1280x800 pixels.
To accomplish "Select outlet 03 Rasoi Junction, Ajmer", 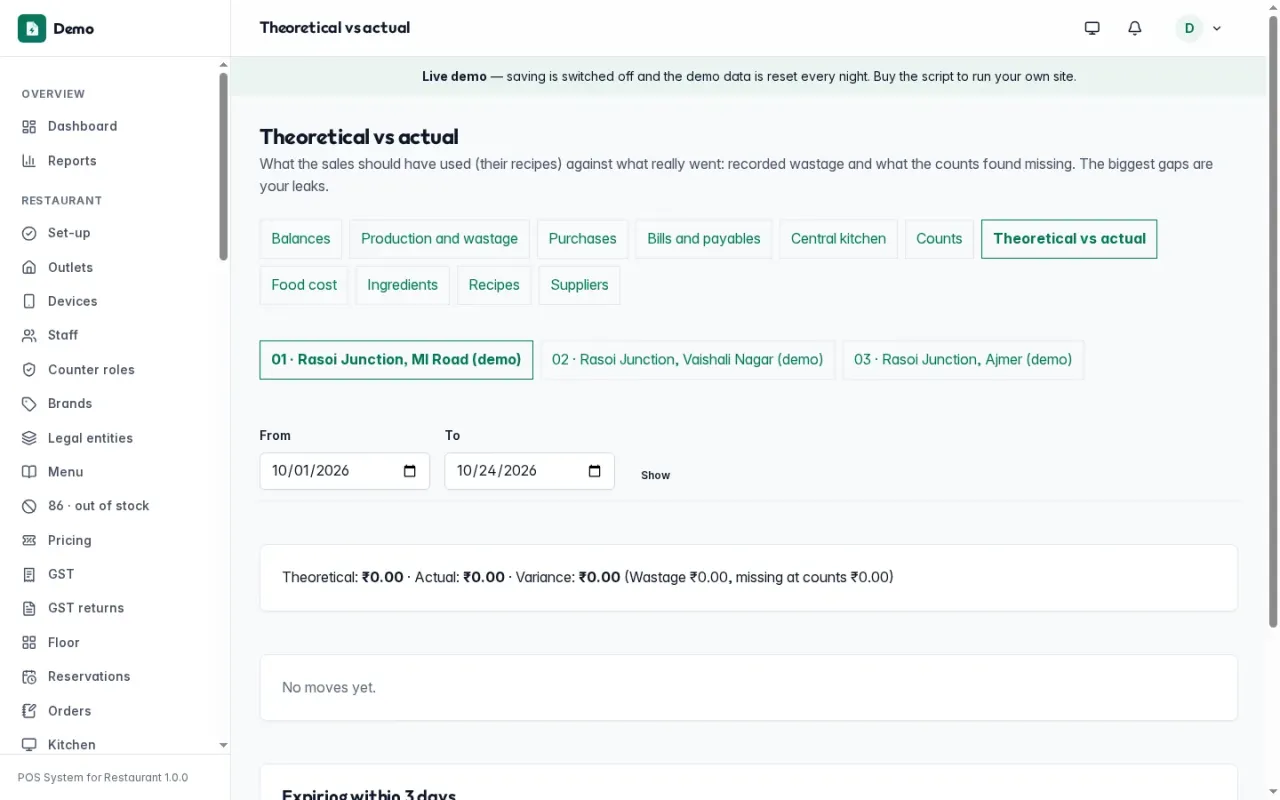I will (x=963, y=360).
